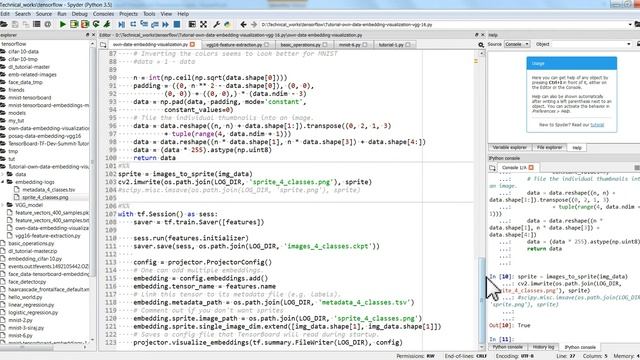
Task: Switch to the tutorial-1.py editor tab
Action: (x=394, y=44)
